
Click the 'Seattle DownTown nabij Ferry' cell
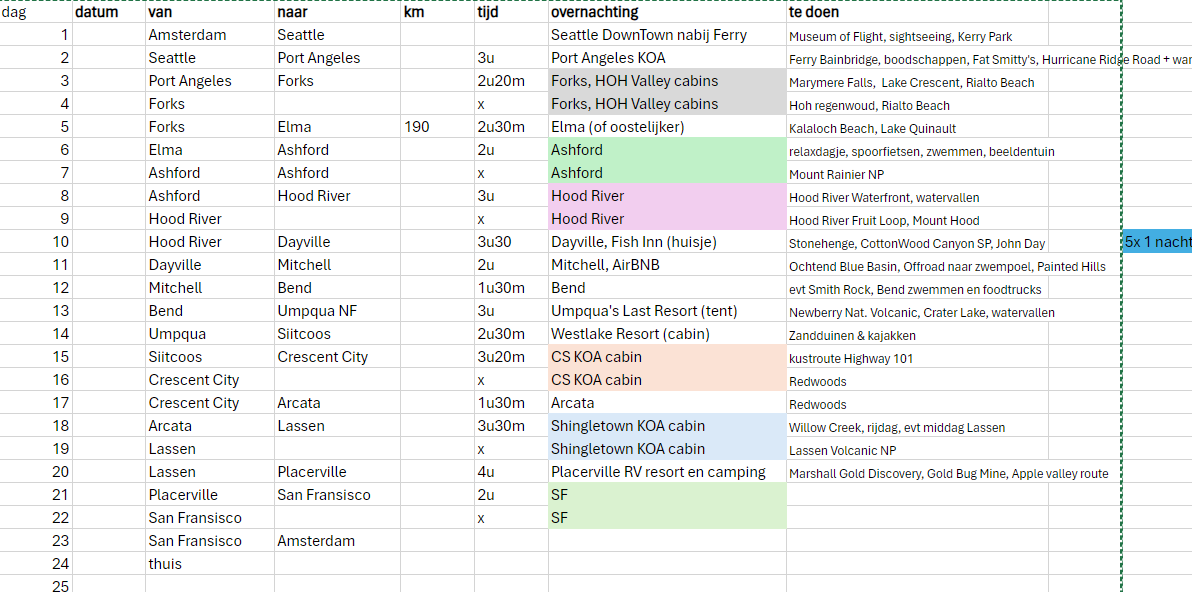(666, 35)
